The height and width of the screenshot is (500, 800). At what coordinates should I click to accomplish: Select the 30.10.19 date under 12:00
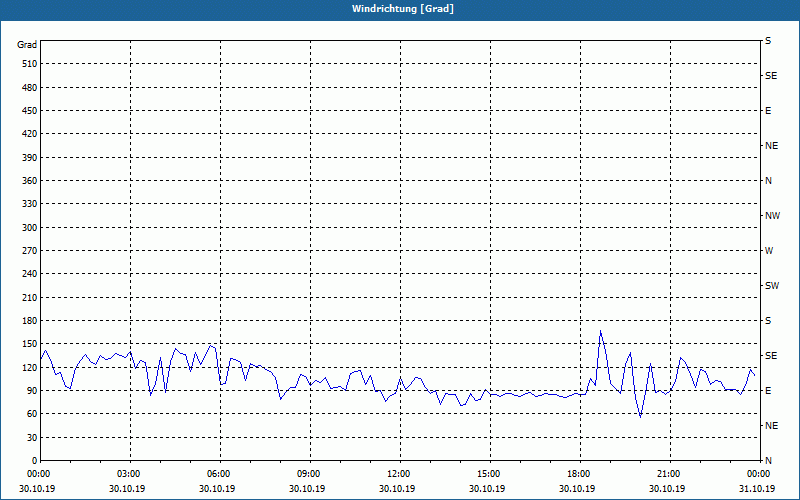click(x=397, y=489)
